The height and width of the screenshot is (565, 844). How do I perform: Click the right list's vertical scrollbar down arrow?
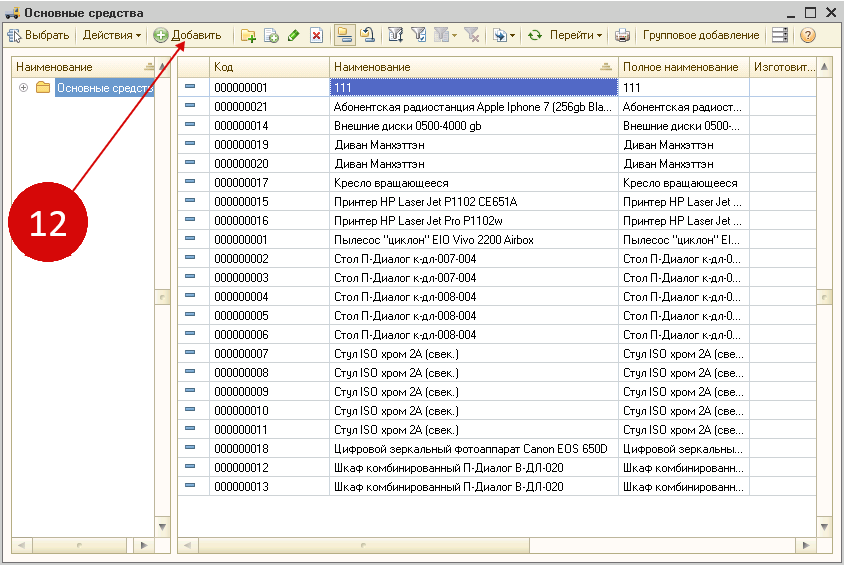coord(824,527)
